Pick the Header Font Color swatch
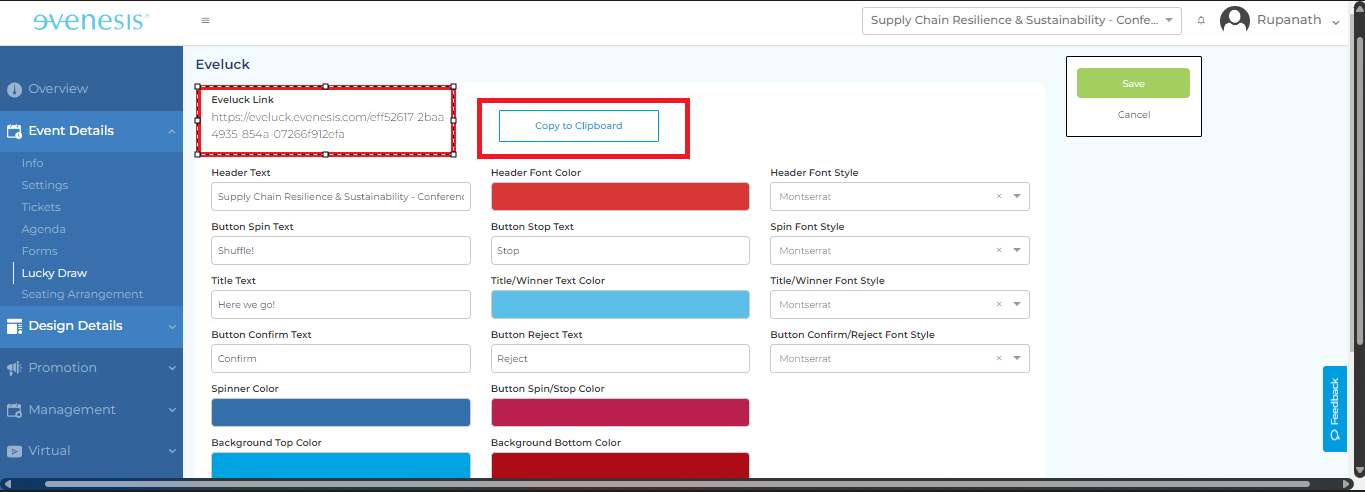1365x492 pixels. pyautogui.click(x=620, y=197)
